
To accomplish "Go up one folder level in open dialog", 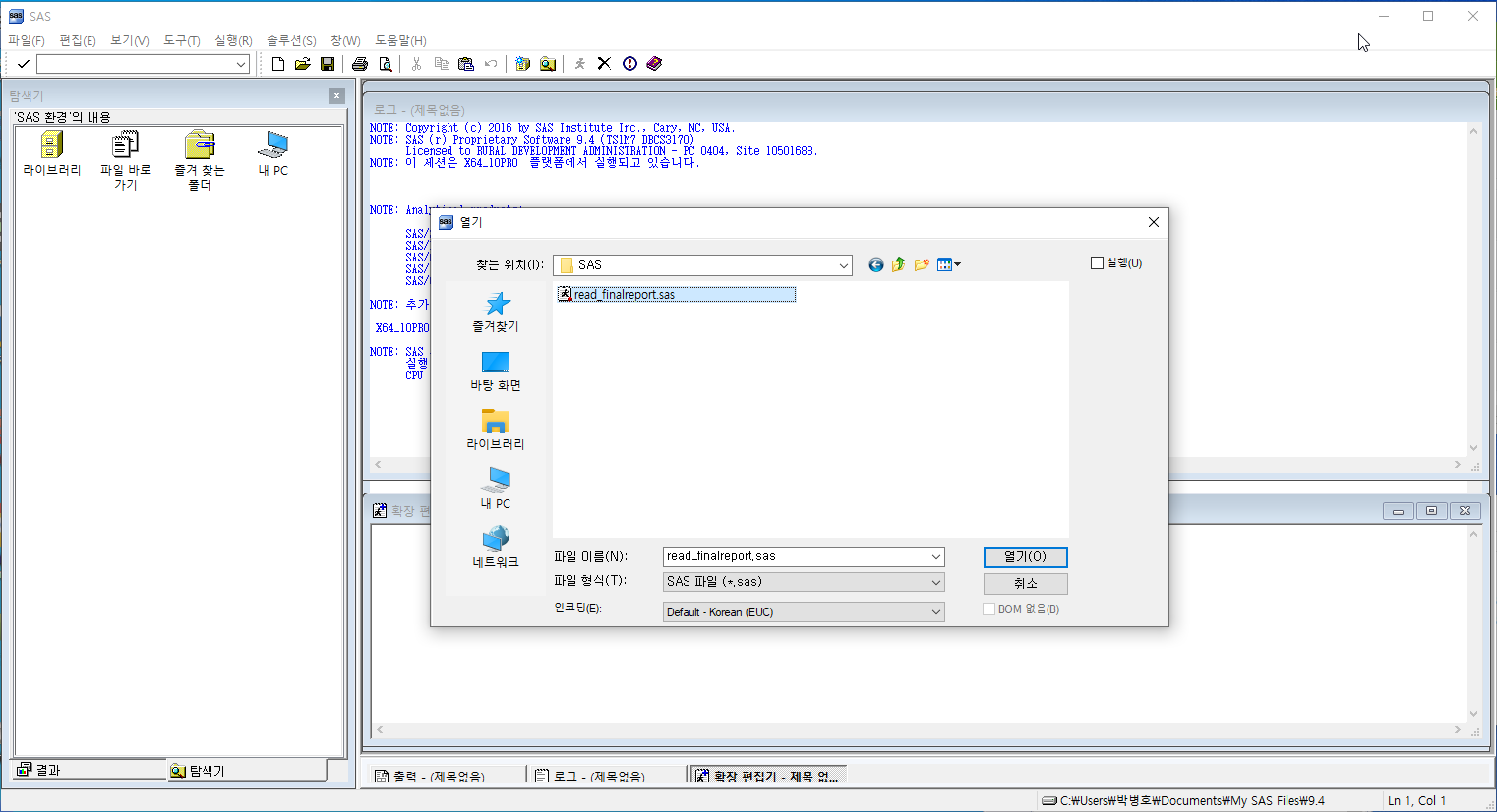I will pyautogui.click(x=899, y=264).
